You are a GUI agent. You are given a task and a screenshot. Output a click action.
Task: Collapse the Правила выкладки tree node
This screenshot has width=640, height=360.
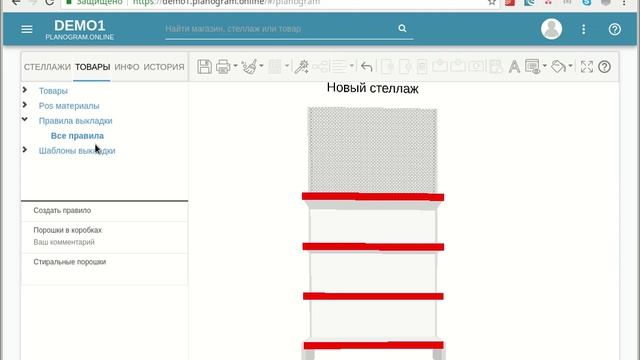pyautogui.click(x=25, y=120)
